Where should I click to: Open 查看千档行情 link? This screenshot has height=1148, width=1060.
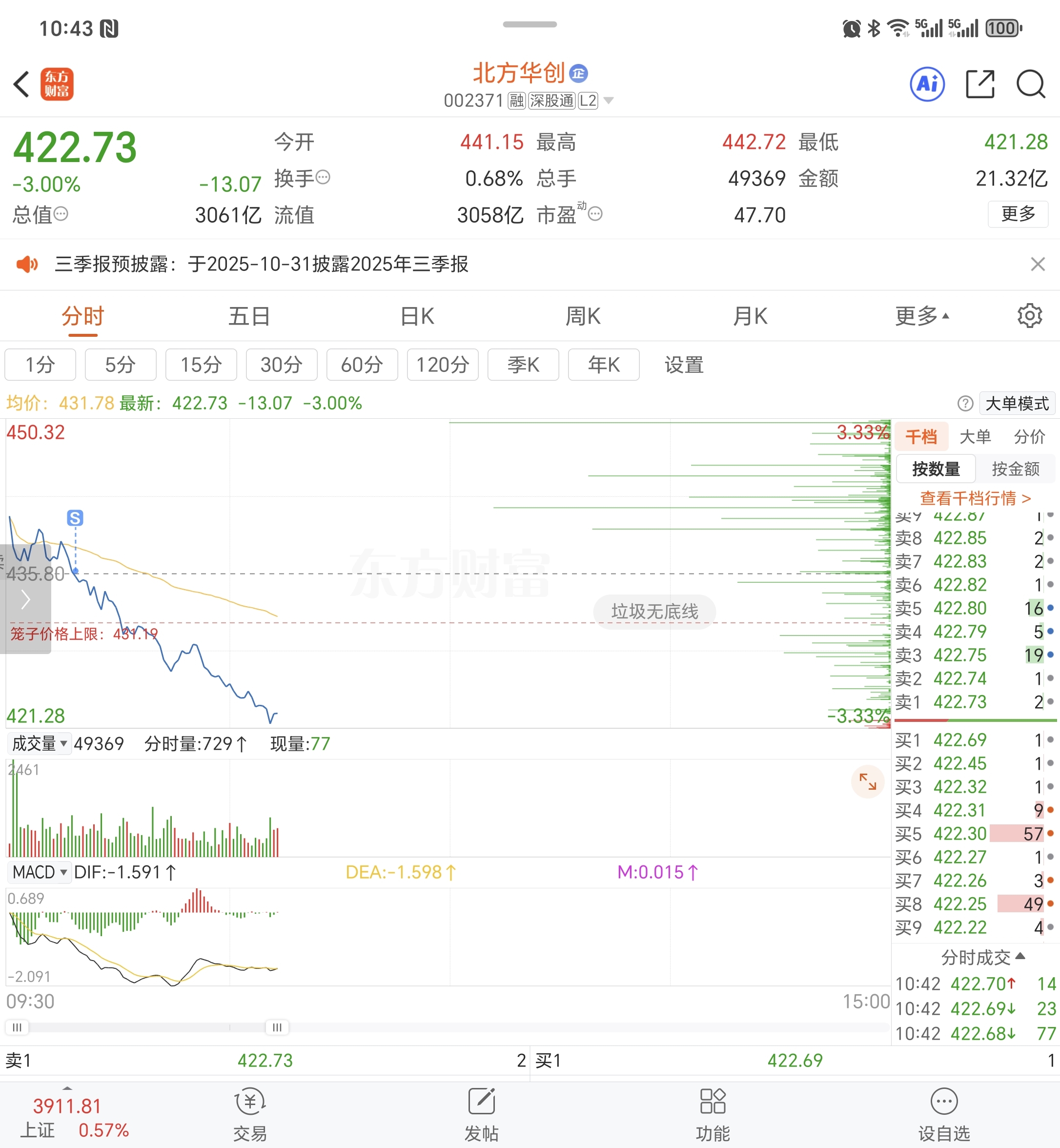tap(975, 498)
